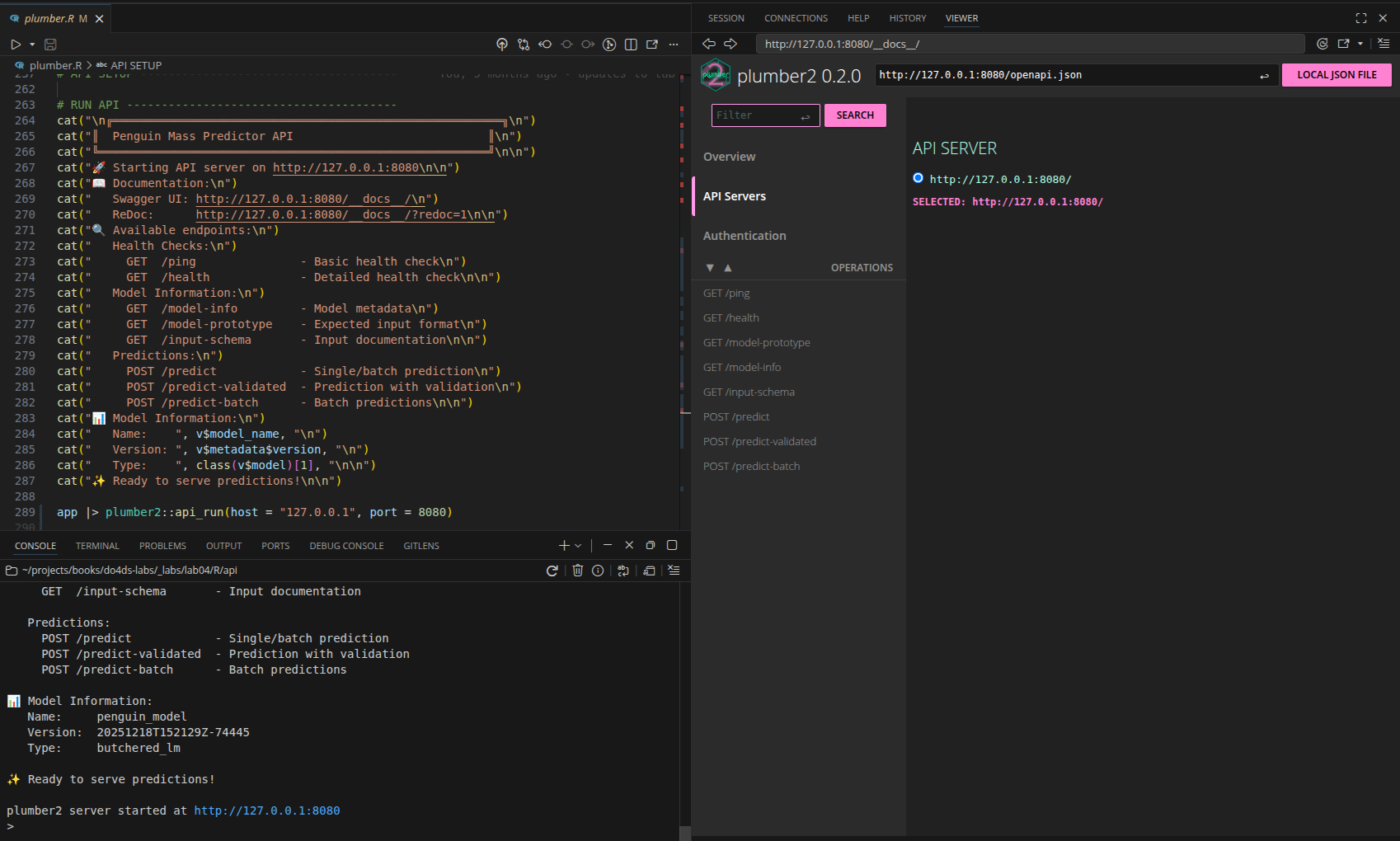Navigate back in the viewer

click(709, 44)
